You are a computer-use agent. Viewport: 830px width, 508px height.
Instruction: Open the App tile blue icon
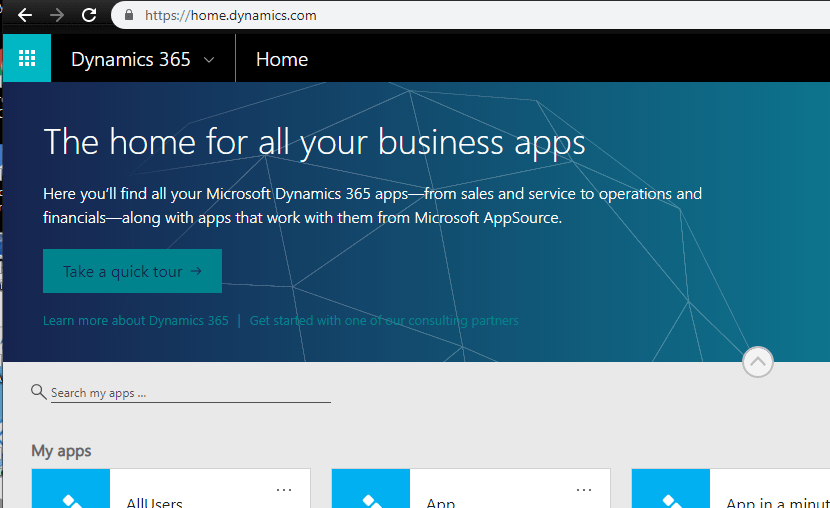(371, 488)
